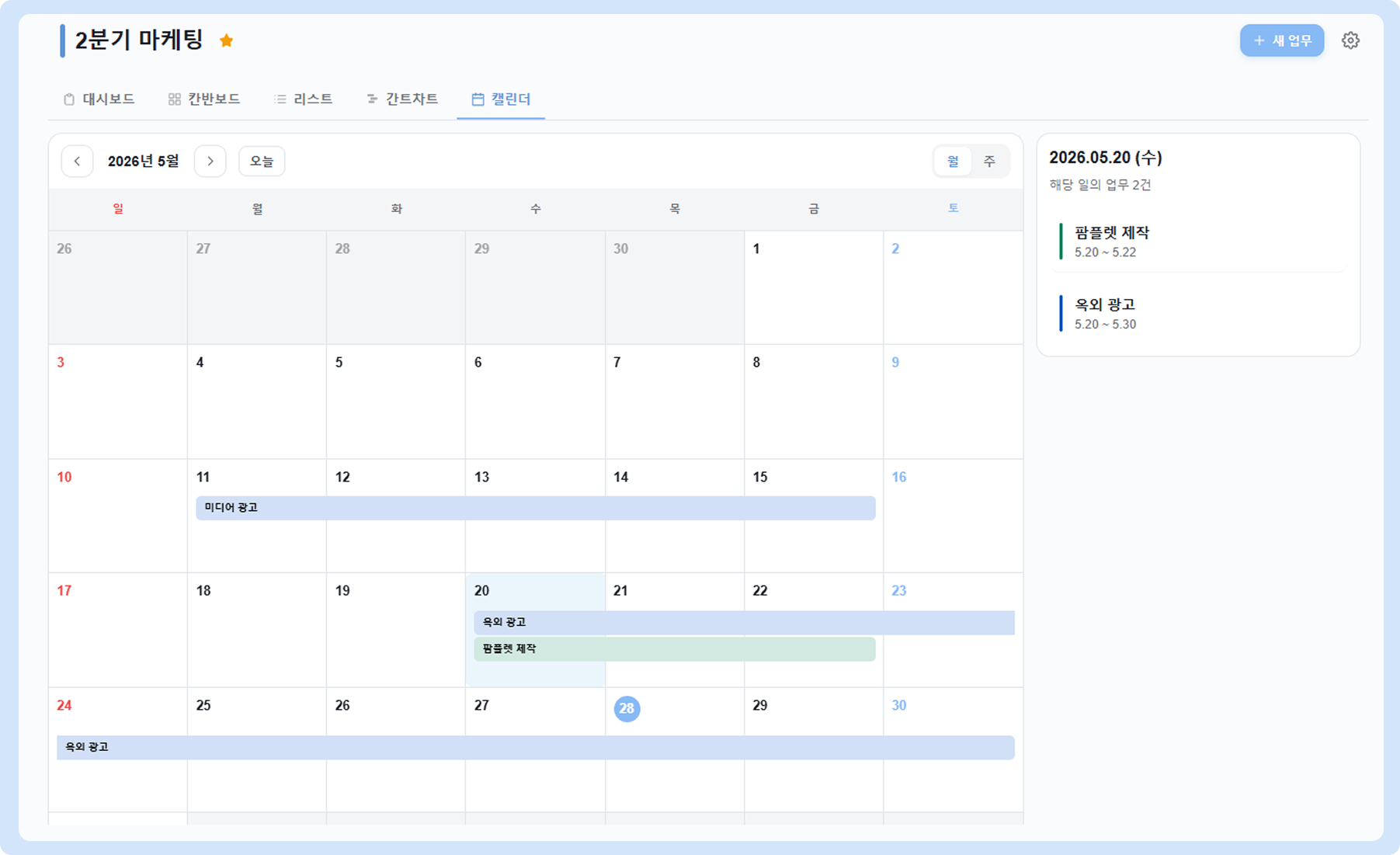Click the 대시보드 clipboard icon
Image resolution: width=1400 pixels, height=855 pixels.
click(x=69, y=99)
